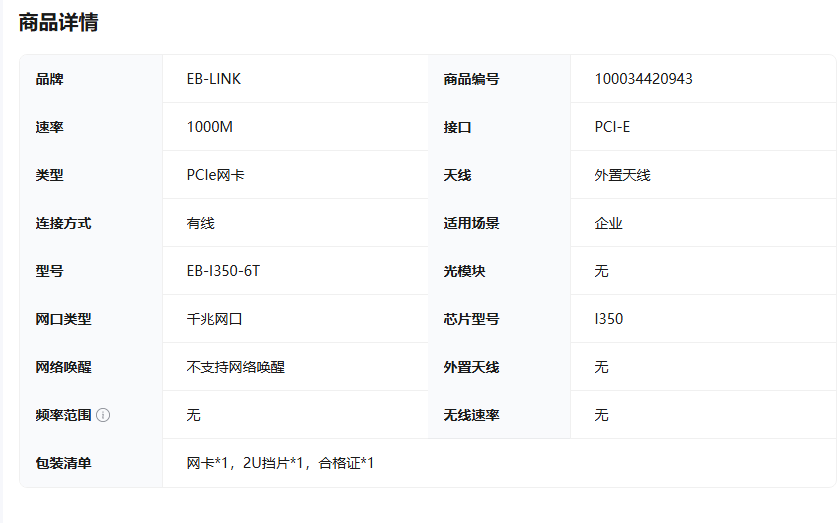The width and height of the screenshot is (839, 523).
Task: Select the 无 value for 无线速率
Action: pos(601,415)
